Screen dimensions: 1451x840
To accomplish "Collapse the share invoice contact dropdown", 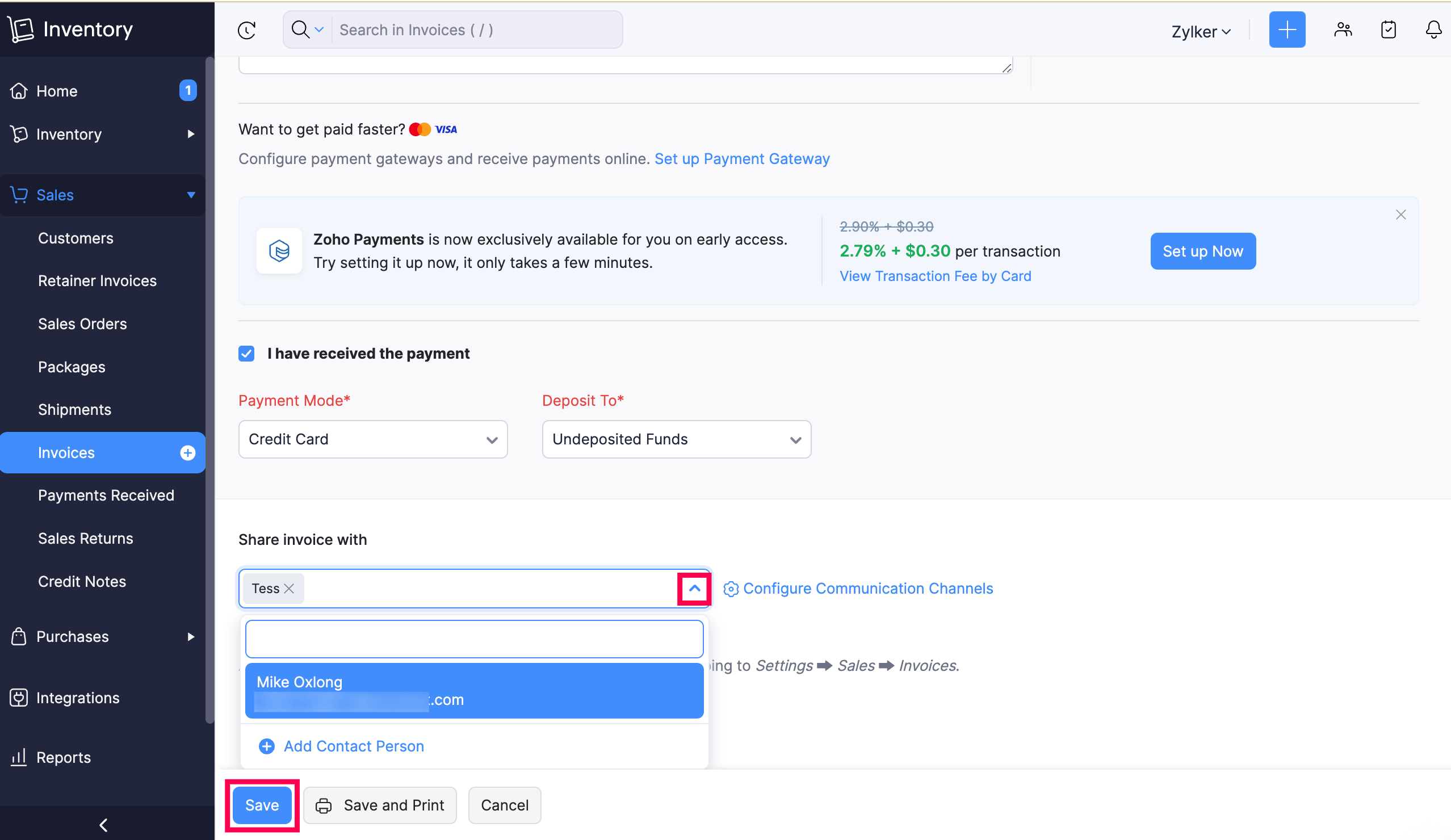I will [694, 588].
